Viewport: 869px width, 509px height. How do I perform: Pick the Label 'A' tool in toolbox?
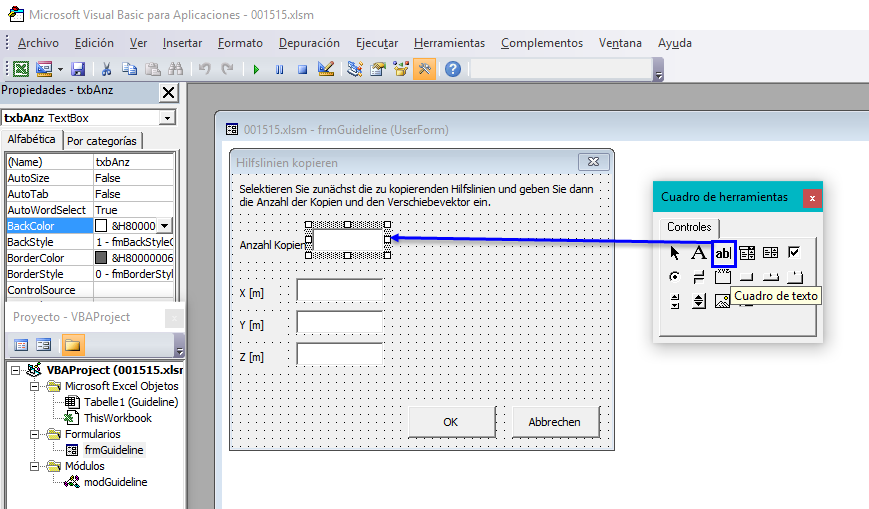pyautogui.click(x=699, y=253)
